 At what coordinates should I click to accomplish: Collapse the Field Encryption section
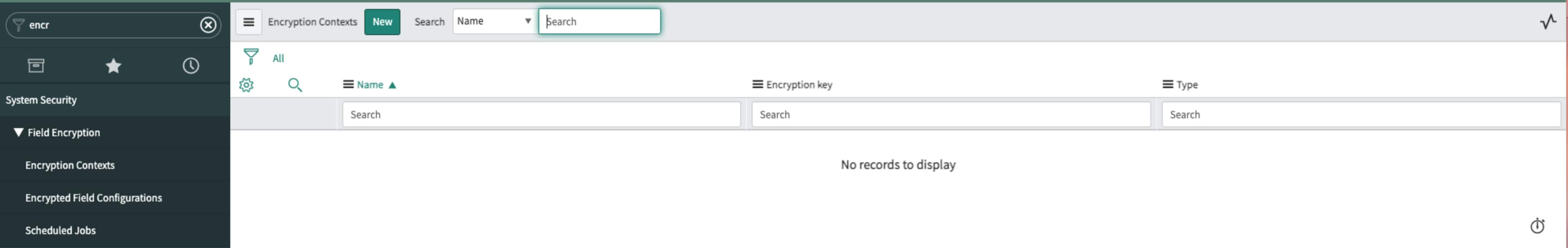(17, 133)
